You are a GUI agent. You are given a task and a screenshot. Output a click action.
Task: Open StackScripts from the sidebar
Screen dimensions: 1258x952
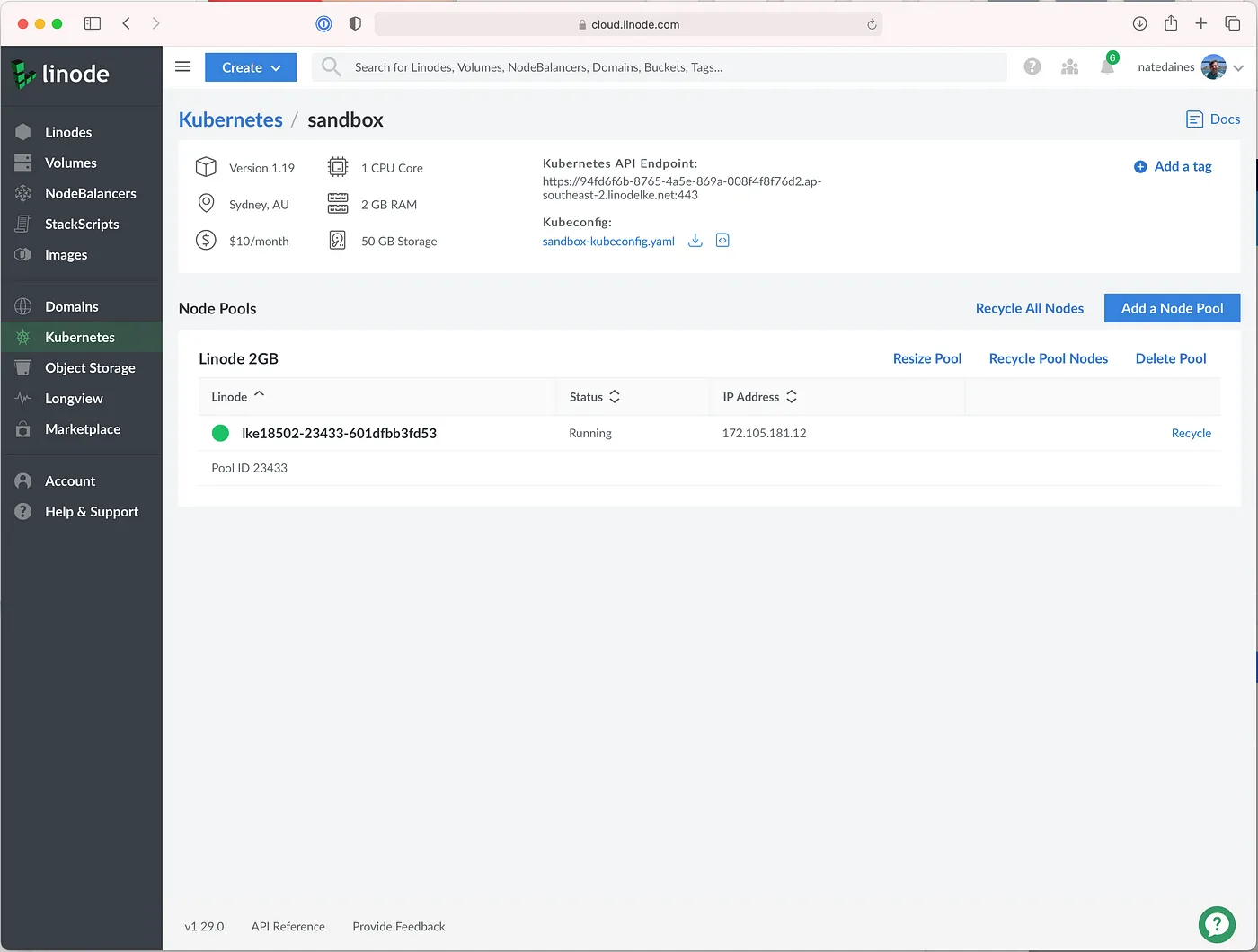[82, 224]
